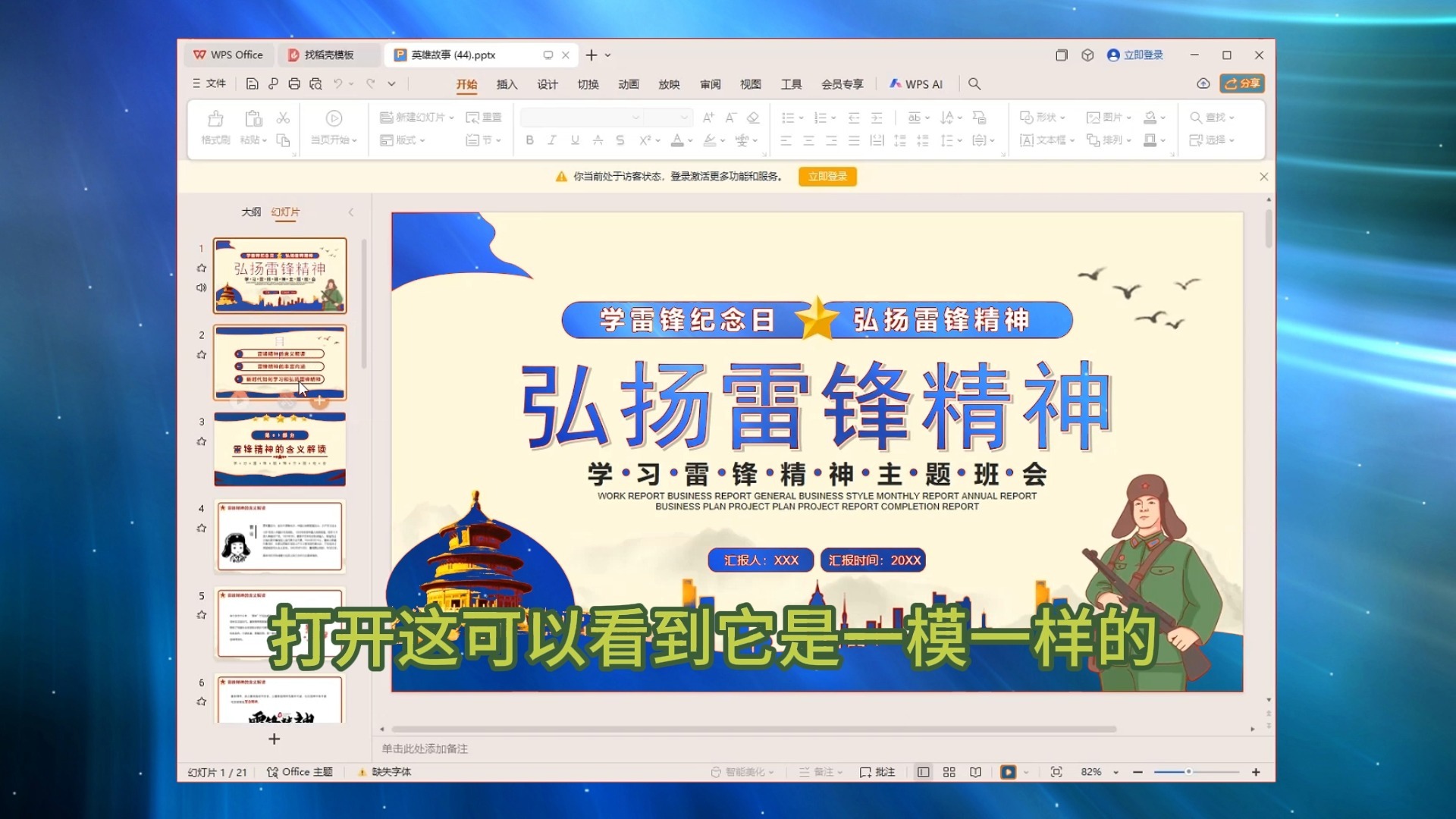Toggle Strikethrough S formatting
Screen dimensions: 1456x819
pyautogui.click(x=620, y=140)
